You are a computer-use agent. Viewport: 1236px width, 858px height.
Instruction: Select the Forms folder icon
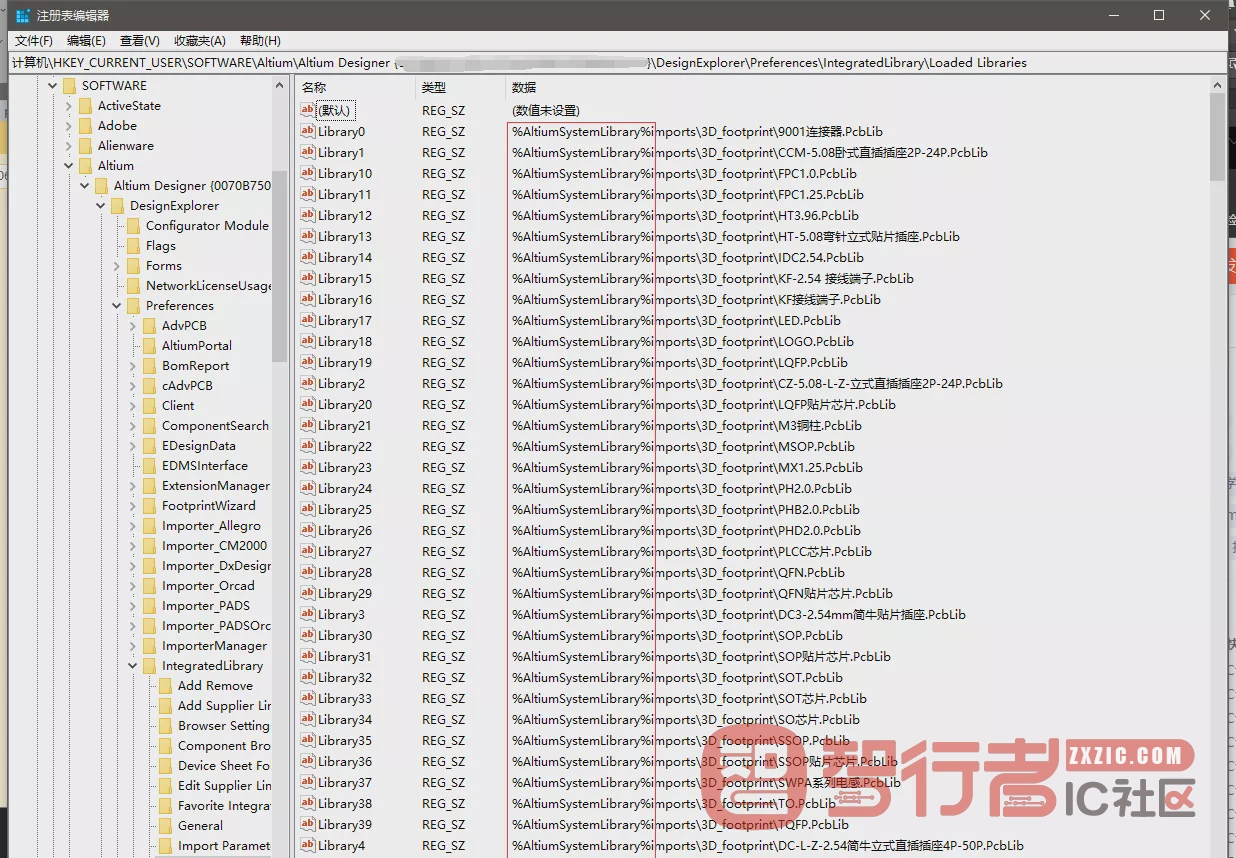[134, 266]
